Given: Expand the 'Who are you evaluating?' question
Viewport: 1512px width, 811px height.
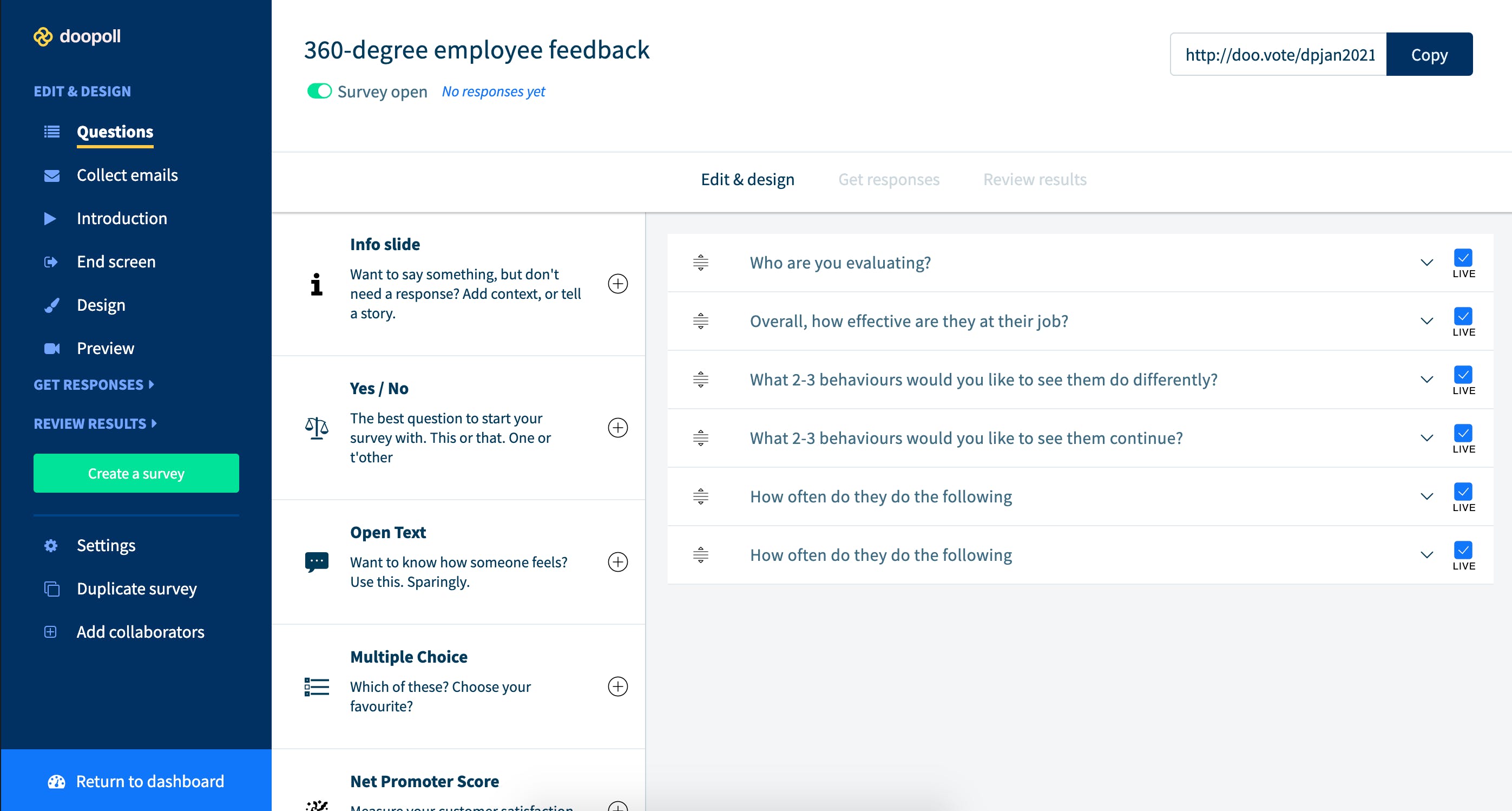Looking at the screenshot, I should tap(1426, 263).
